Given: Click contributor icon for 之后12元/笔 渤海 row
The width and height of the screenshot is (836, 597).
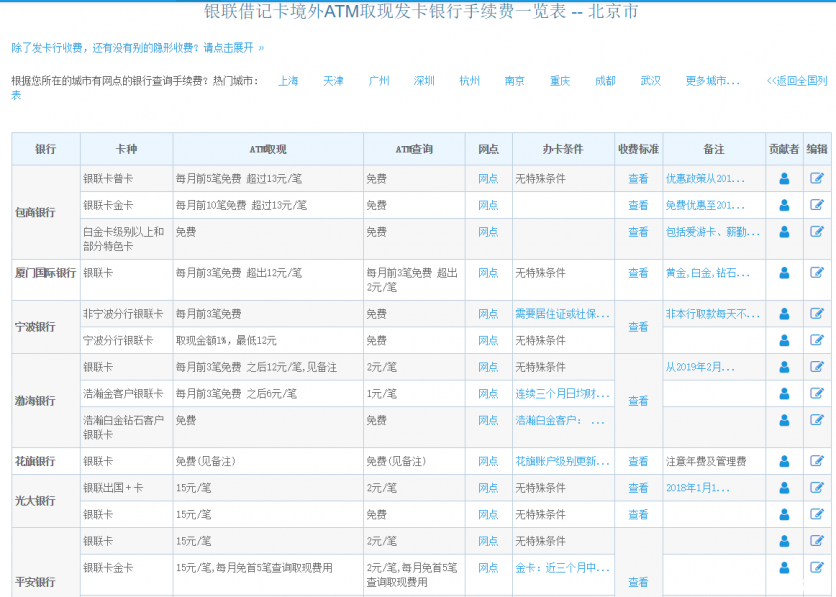Looking at the screenshot, I should (784, 367).
